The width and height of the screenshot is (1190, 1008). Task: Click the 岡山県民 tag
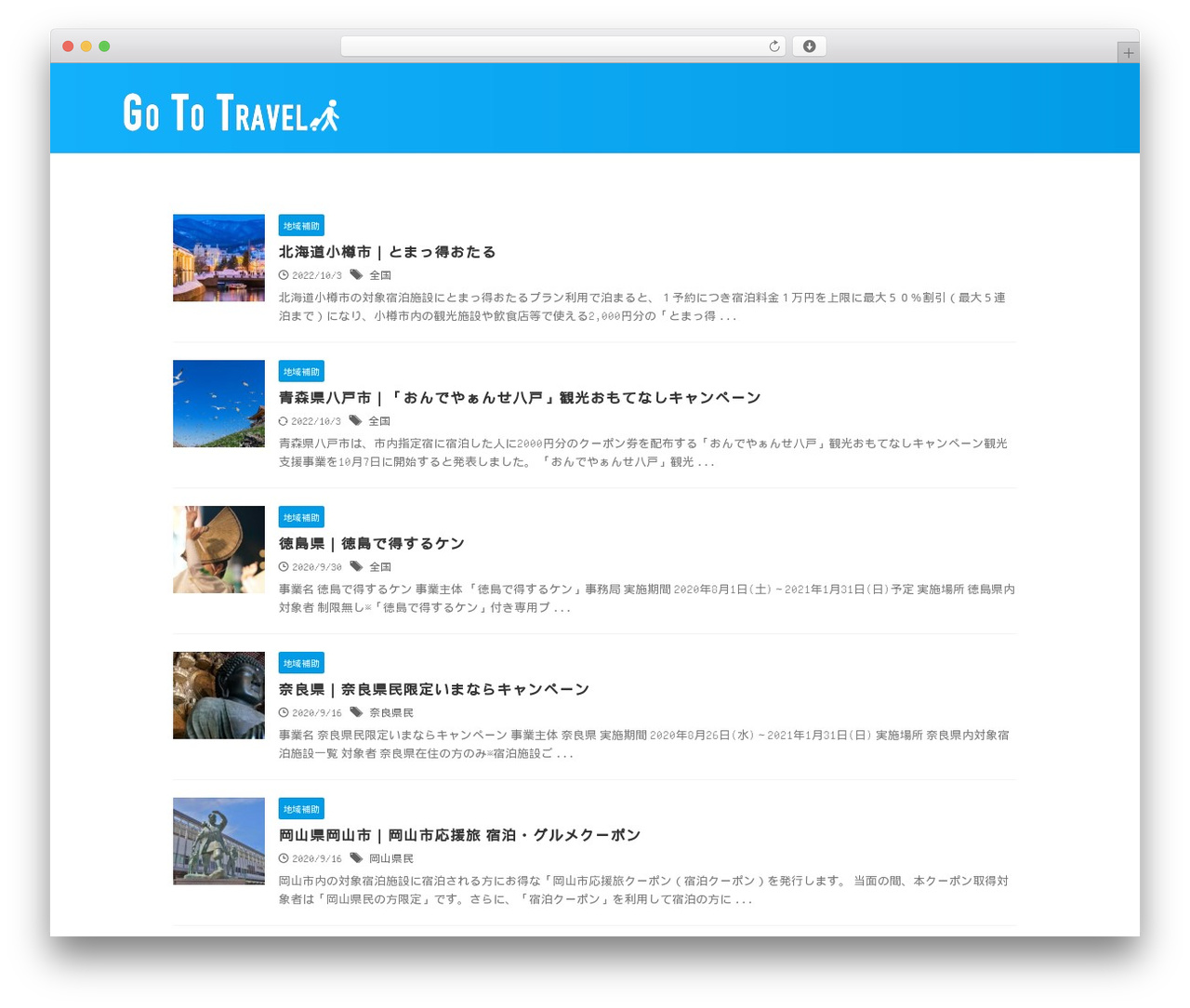pyautogui.click(x=391, y=860)
